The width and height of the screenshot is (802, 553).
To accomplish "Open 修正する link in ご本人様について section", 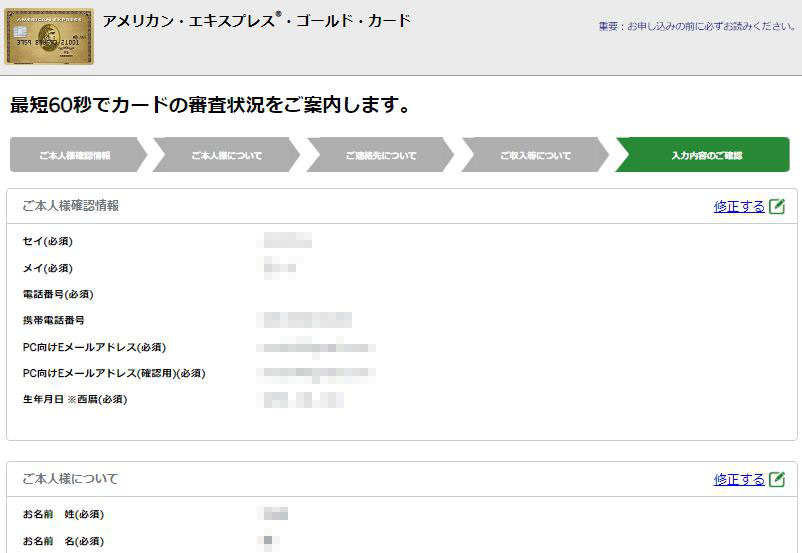I will pyautogui.click(x=739, y=480).
